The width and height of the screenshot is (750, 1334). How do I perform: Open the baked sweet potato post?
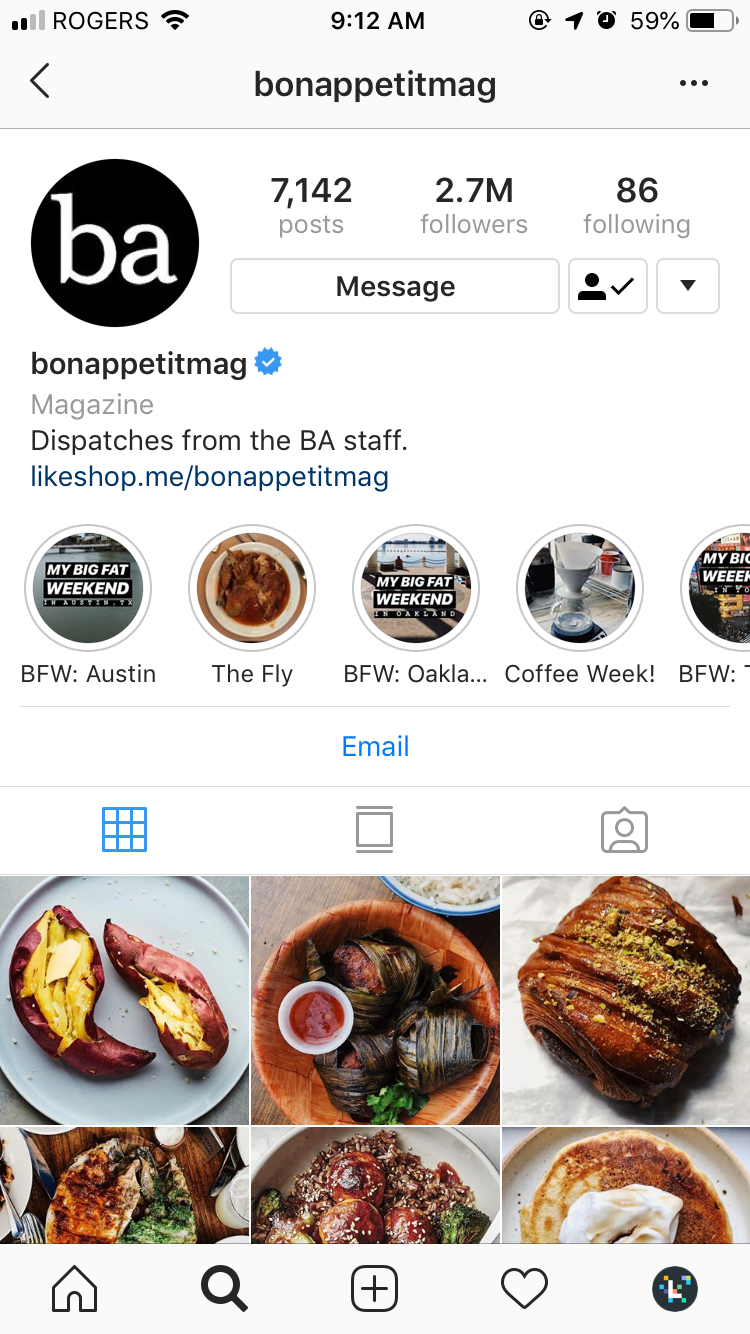point(124,1000)
